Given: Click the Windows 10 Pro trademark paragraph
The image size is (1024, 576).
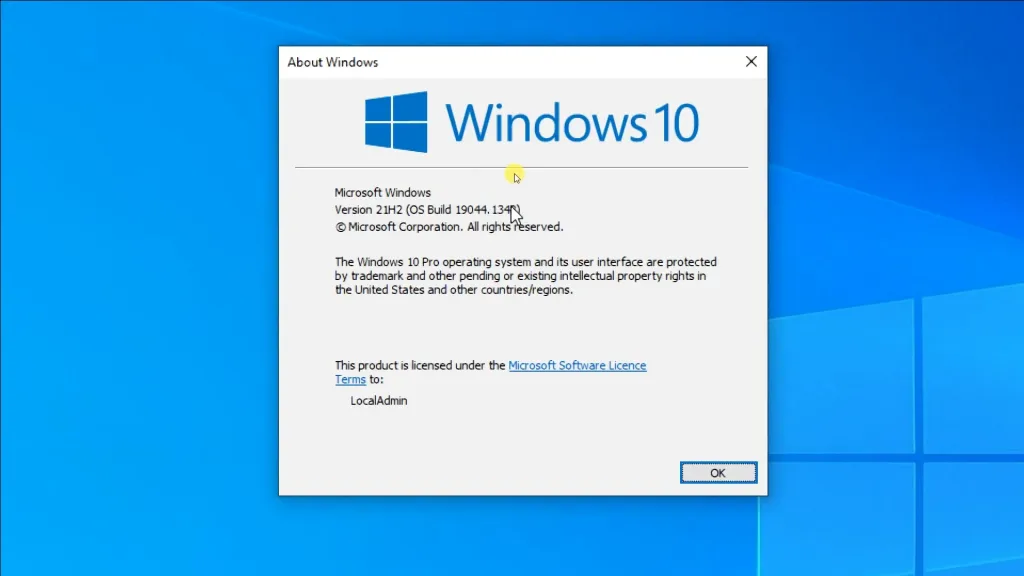Looking at the screenshot, I should tap(526, 276).
